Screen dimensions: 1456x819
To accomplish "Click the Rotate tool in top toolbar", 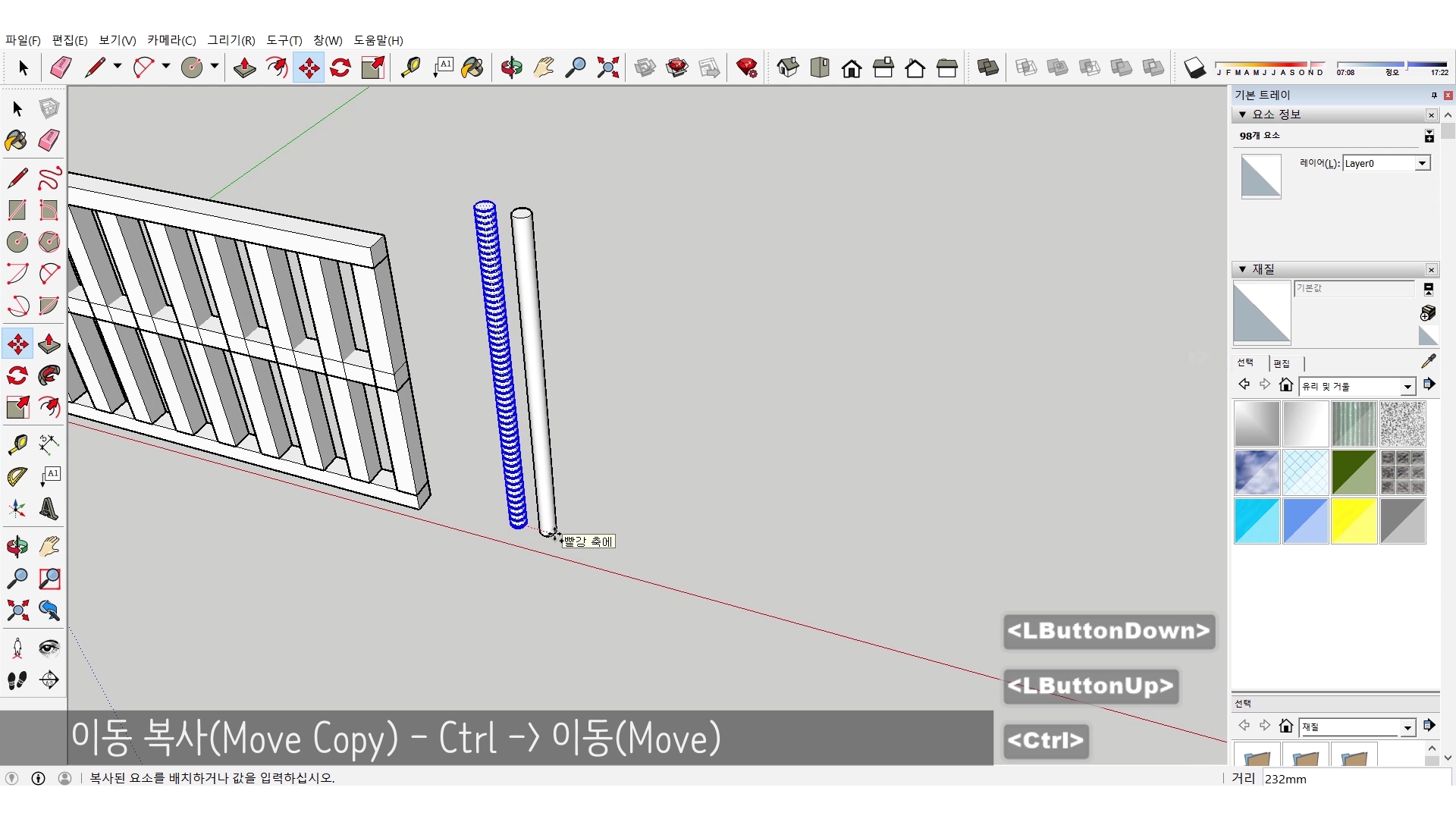I will click(x=340, y=68).
